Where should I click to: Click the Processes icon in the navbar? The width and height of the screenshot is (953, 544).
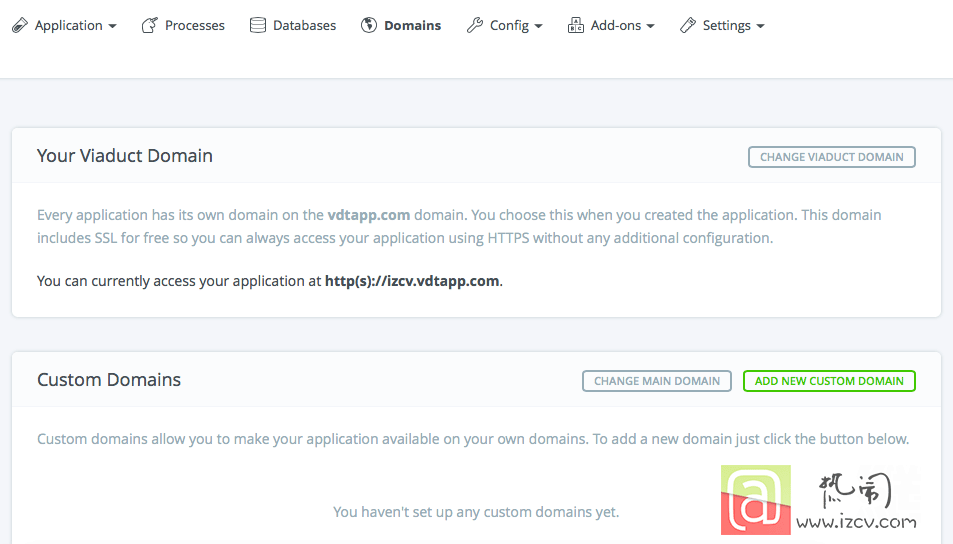150,26
